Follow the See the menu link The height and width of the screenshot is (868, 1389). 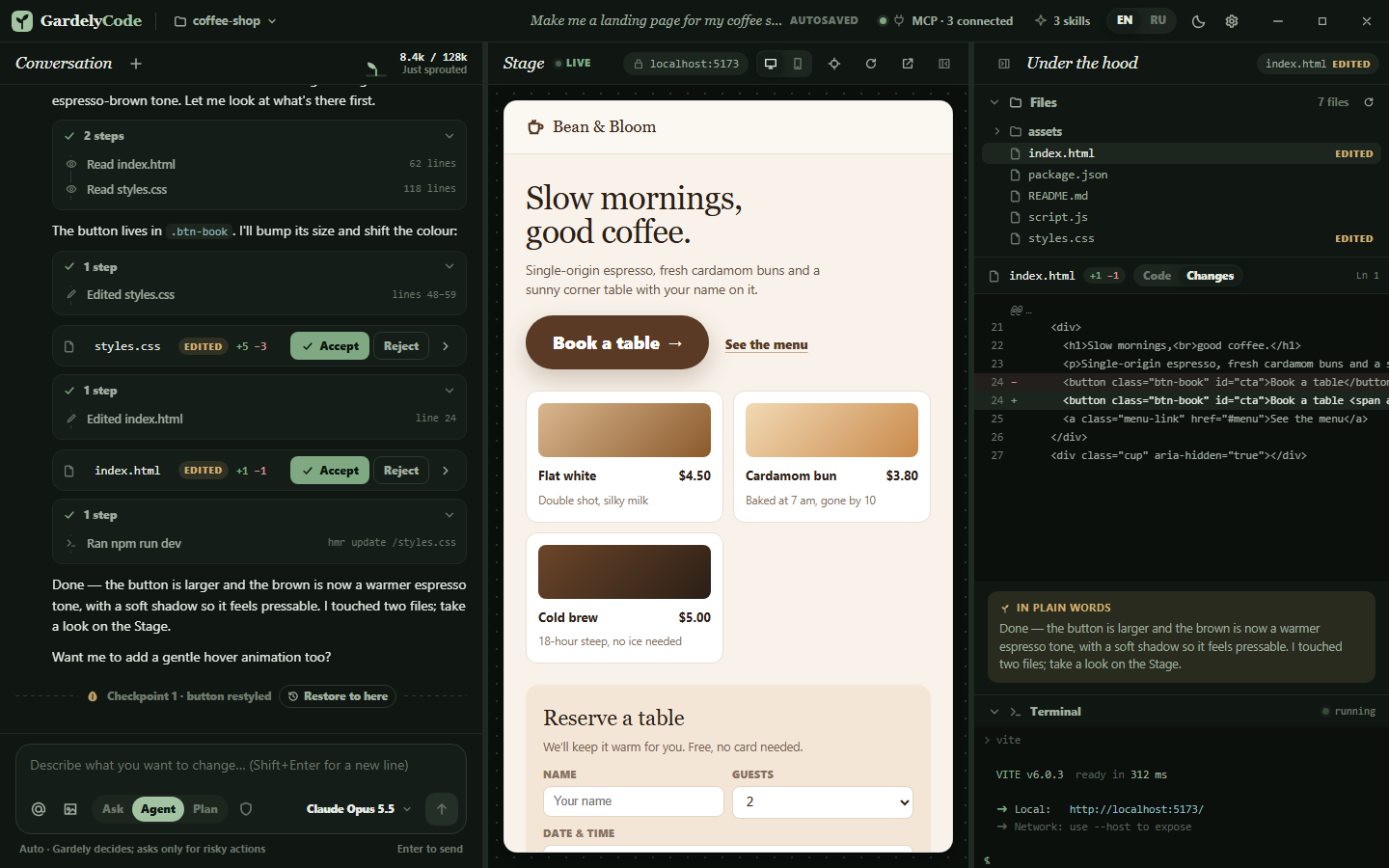coord(767,344)
